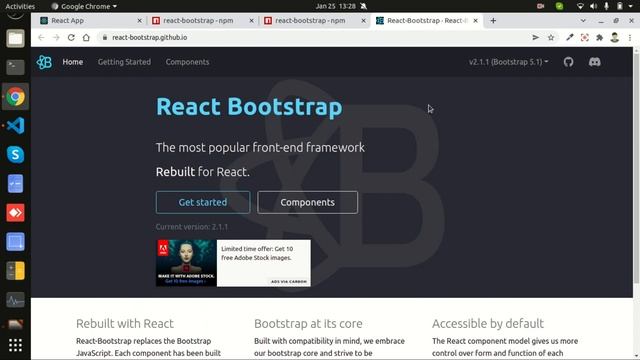
Task: Click the 'Accessible by default' heading
Action: coord(488,324)
